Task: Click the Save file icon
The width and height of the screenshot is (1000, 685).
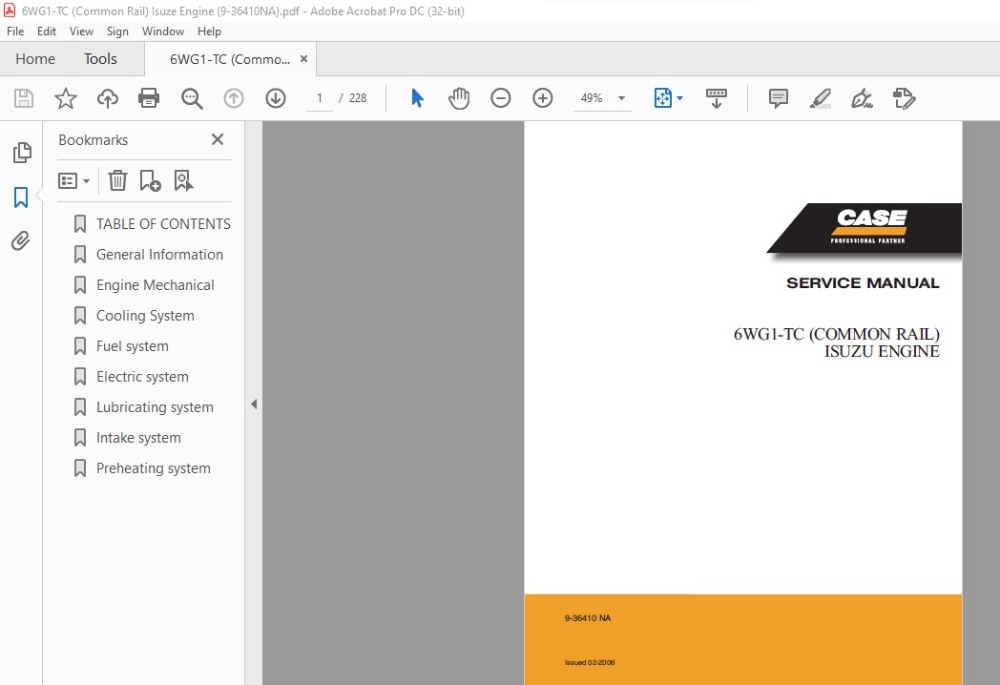Action: click(x=24, y=98)
